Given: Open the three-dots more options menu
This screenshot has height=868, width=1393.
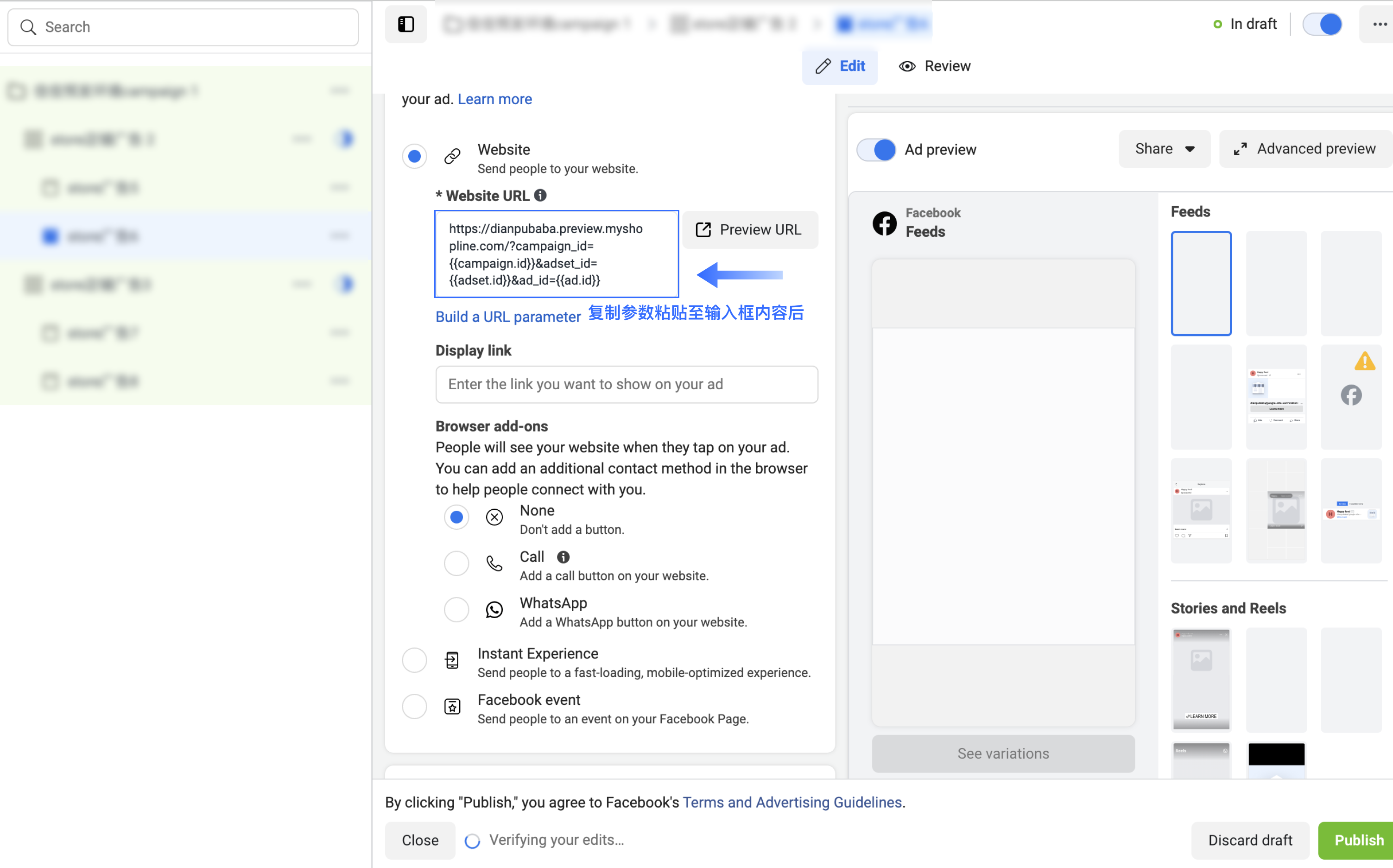Looking at the screenshot, I should (1379, 24).
